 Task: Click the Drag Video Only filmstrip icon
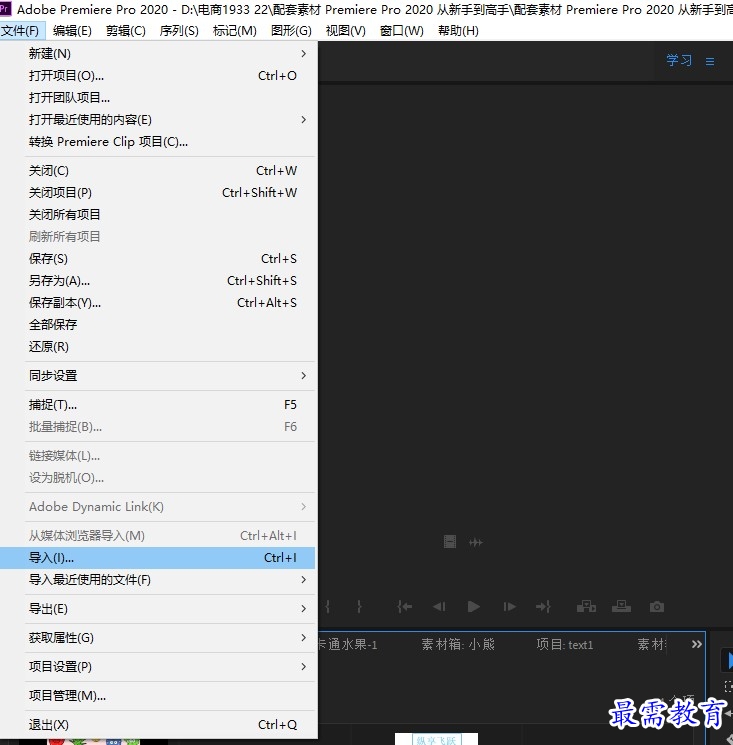coord(450,542)
